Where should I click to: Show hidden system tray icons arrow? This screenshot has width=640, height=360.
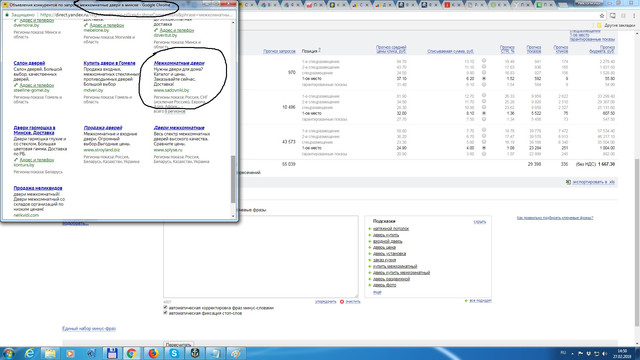point(572,353)
